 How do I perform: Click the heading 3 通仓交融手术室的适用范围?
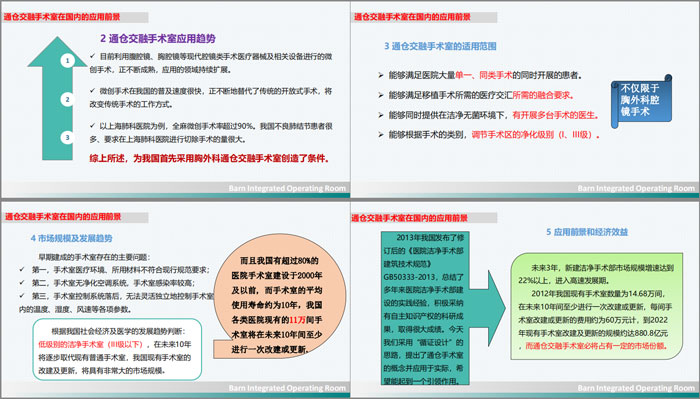pos(440,46)
